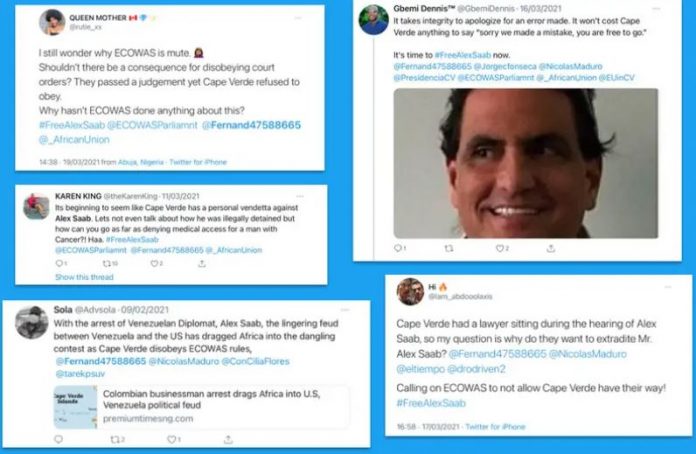Reply to Gbemi Dennis's tweet
Image resolution: width=696 pixels, height=454 pixels.
coord(398,248)
